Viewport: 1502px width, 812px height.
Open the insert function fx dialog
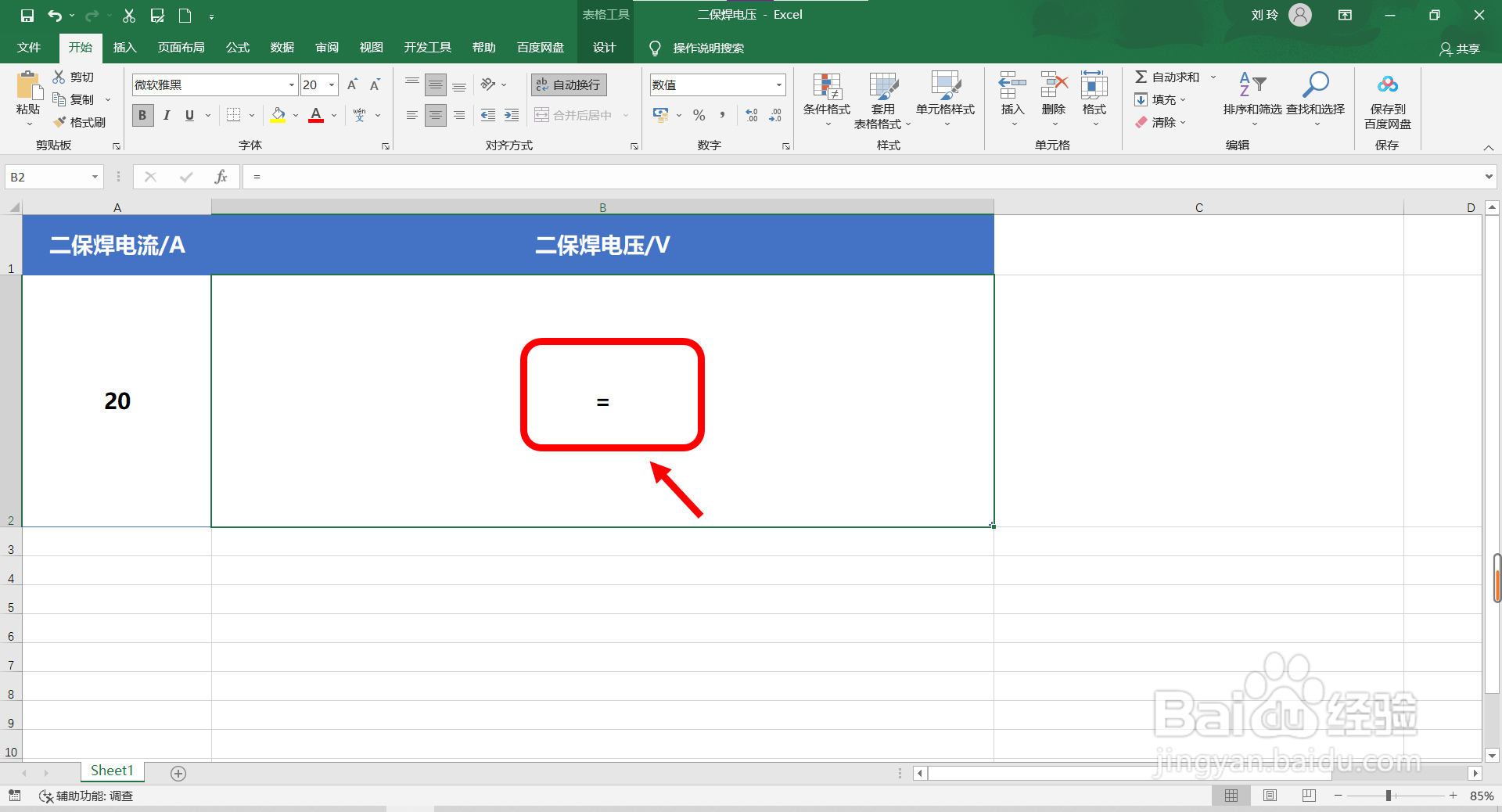[x=221, y=177]
